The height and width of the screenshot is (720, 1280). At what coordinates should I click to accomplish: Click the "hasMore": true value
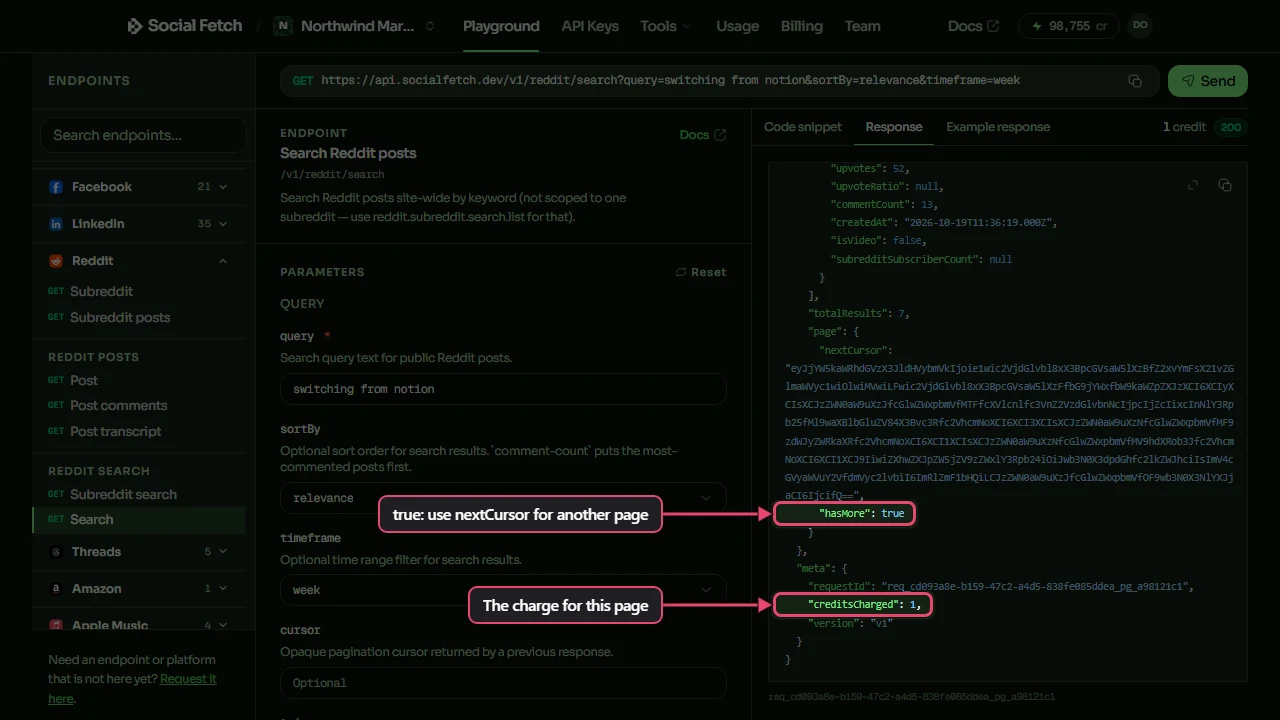tap(892, 513)
